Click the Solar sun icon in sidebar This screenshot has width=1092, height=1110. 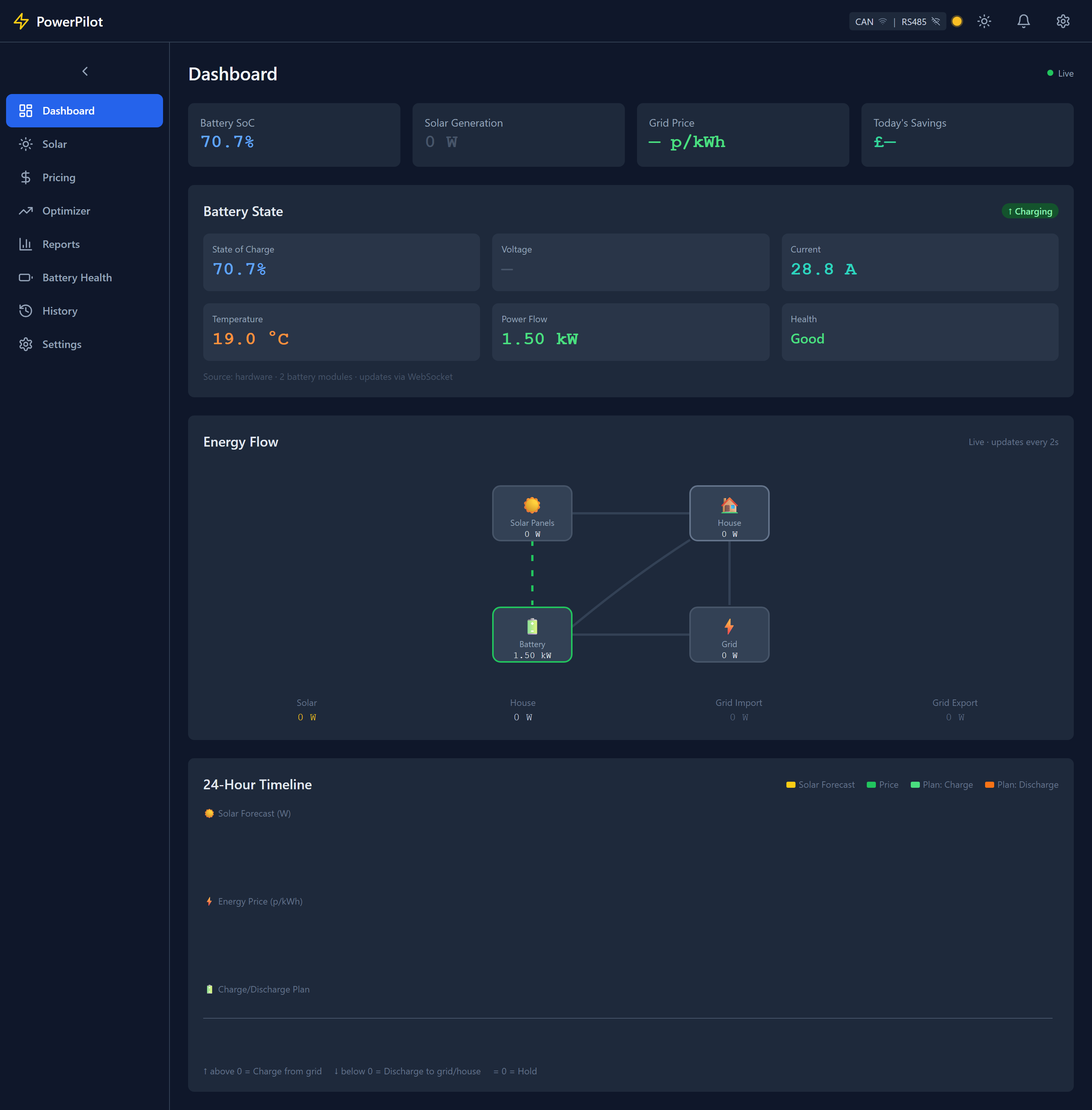tap(26, 144)
